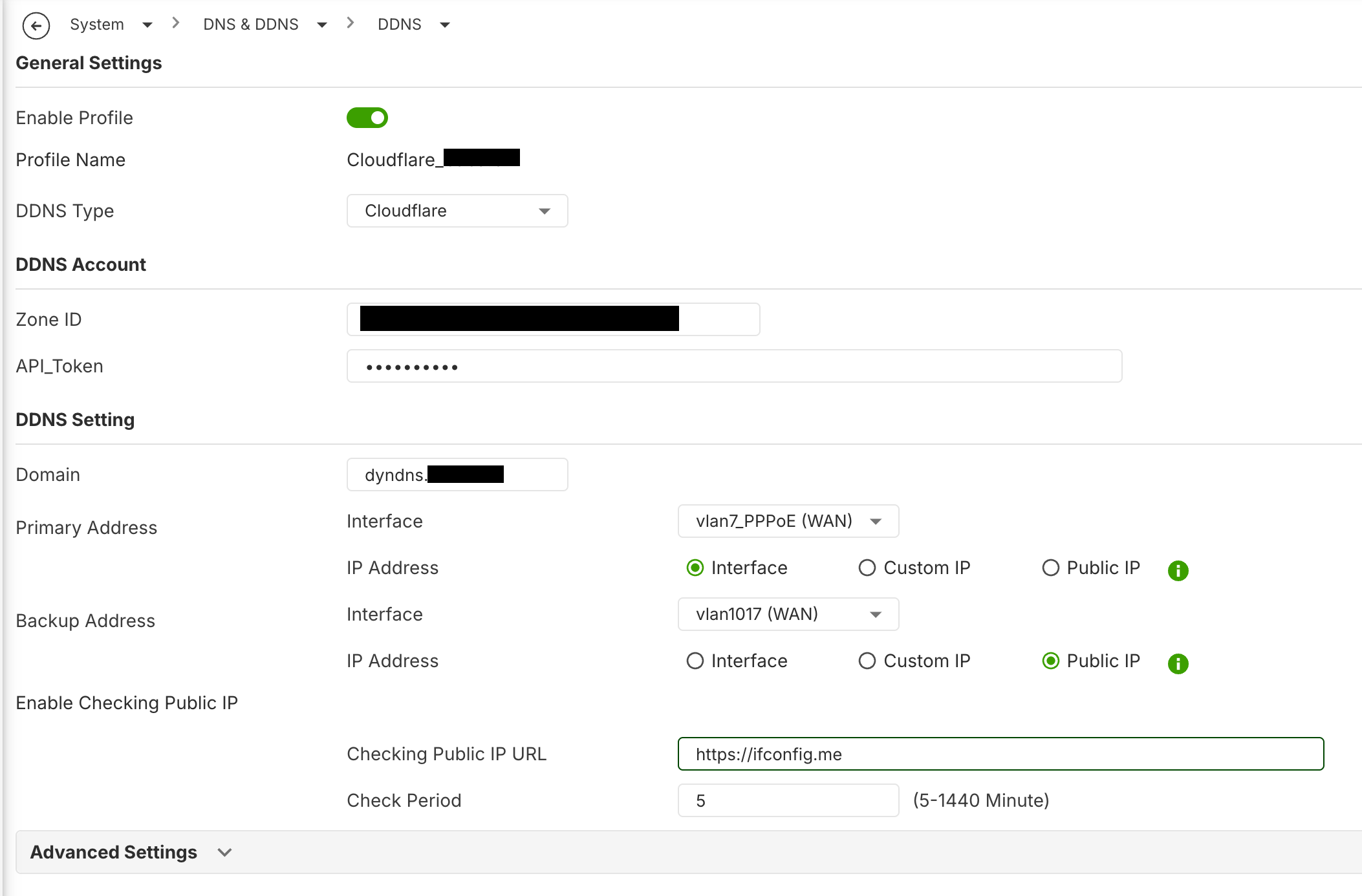Click the Primary Address label
Screen dimensions: 1362x896
[x=87, y=528]
